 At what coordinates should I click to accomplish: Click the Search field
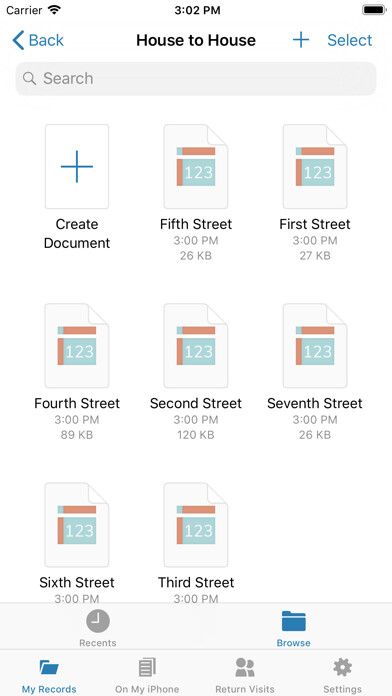(x=196, y=79)
